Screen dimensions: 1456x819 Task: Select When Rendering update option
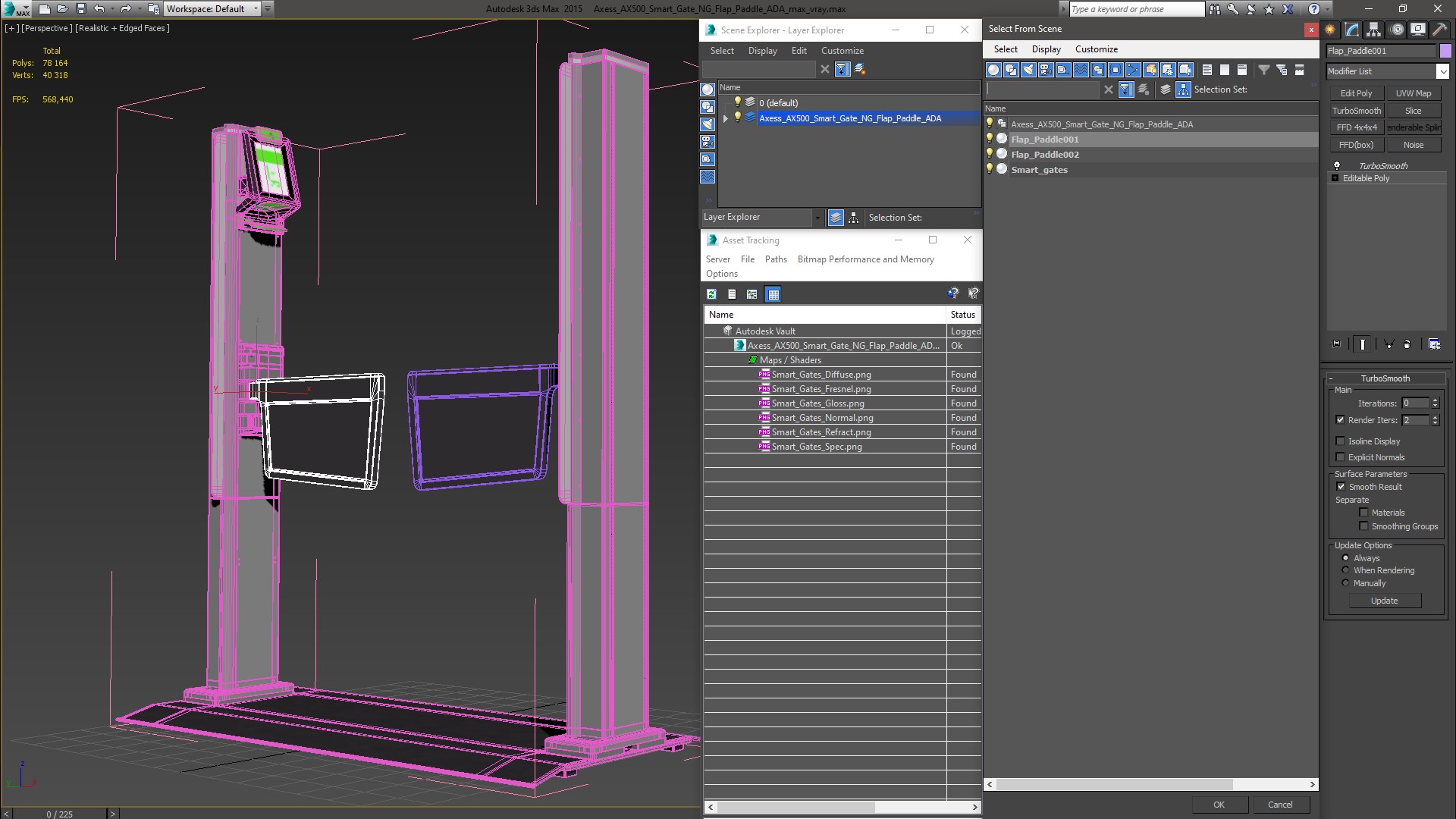coord(1345,570)
